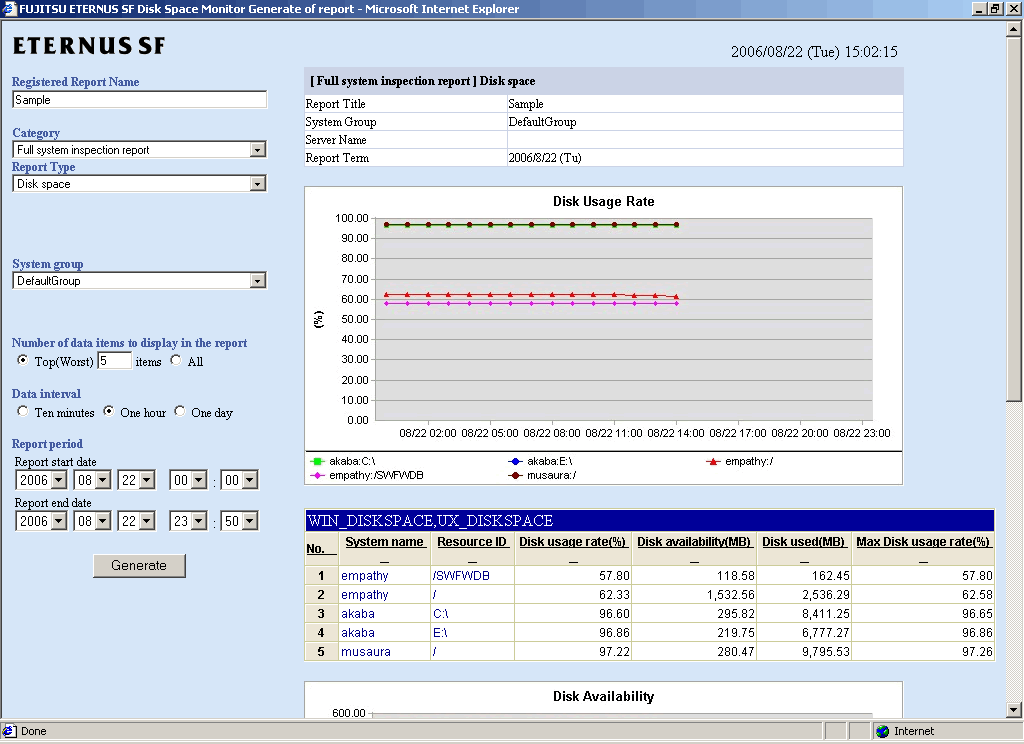Sort by System name column header
The height and width of the screenshot is (744, 1024).
[x=384, y=542]
